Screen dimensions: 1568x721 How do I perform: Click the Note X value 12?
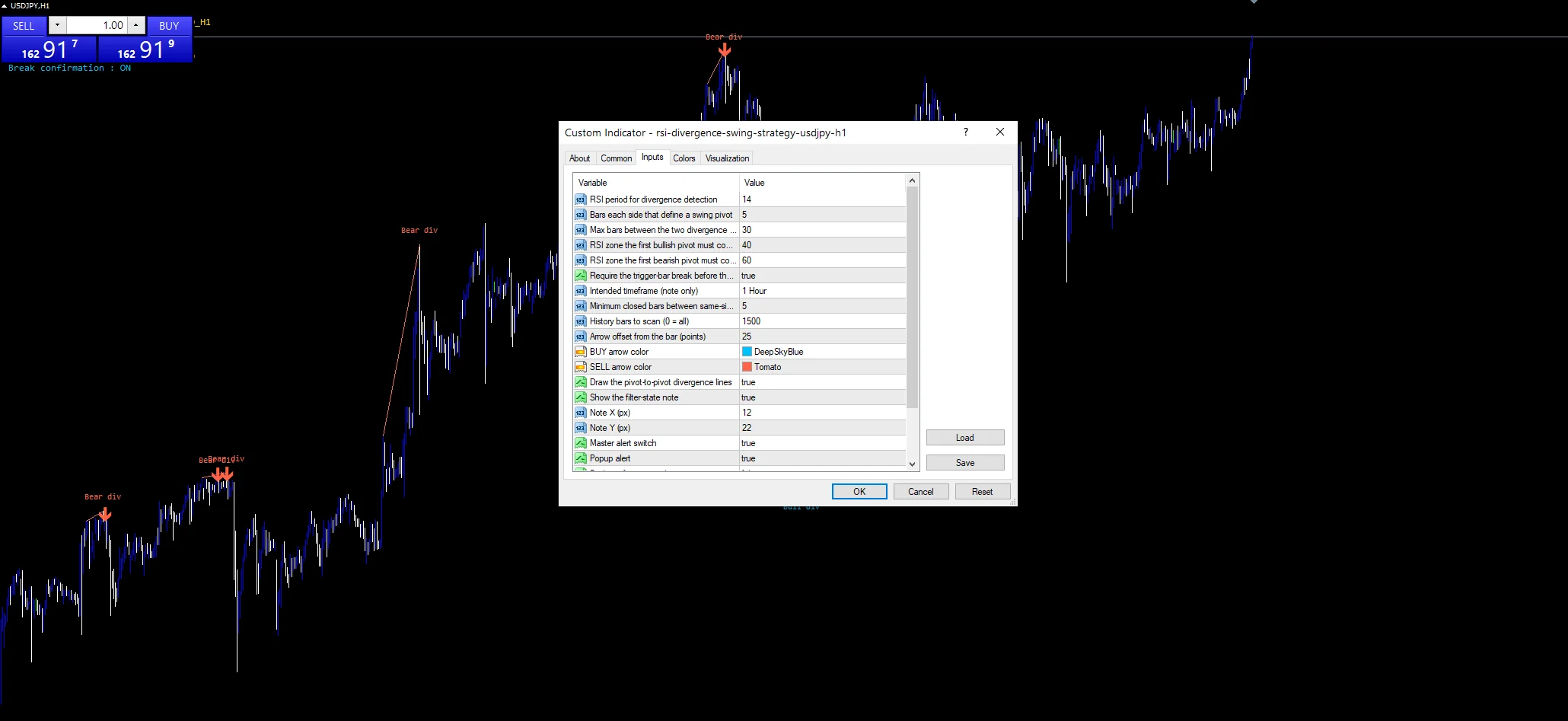(x=822, y=413)
